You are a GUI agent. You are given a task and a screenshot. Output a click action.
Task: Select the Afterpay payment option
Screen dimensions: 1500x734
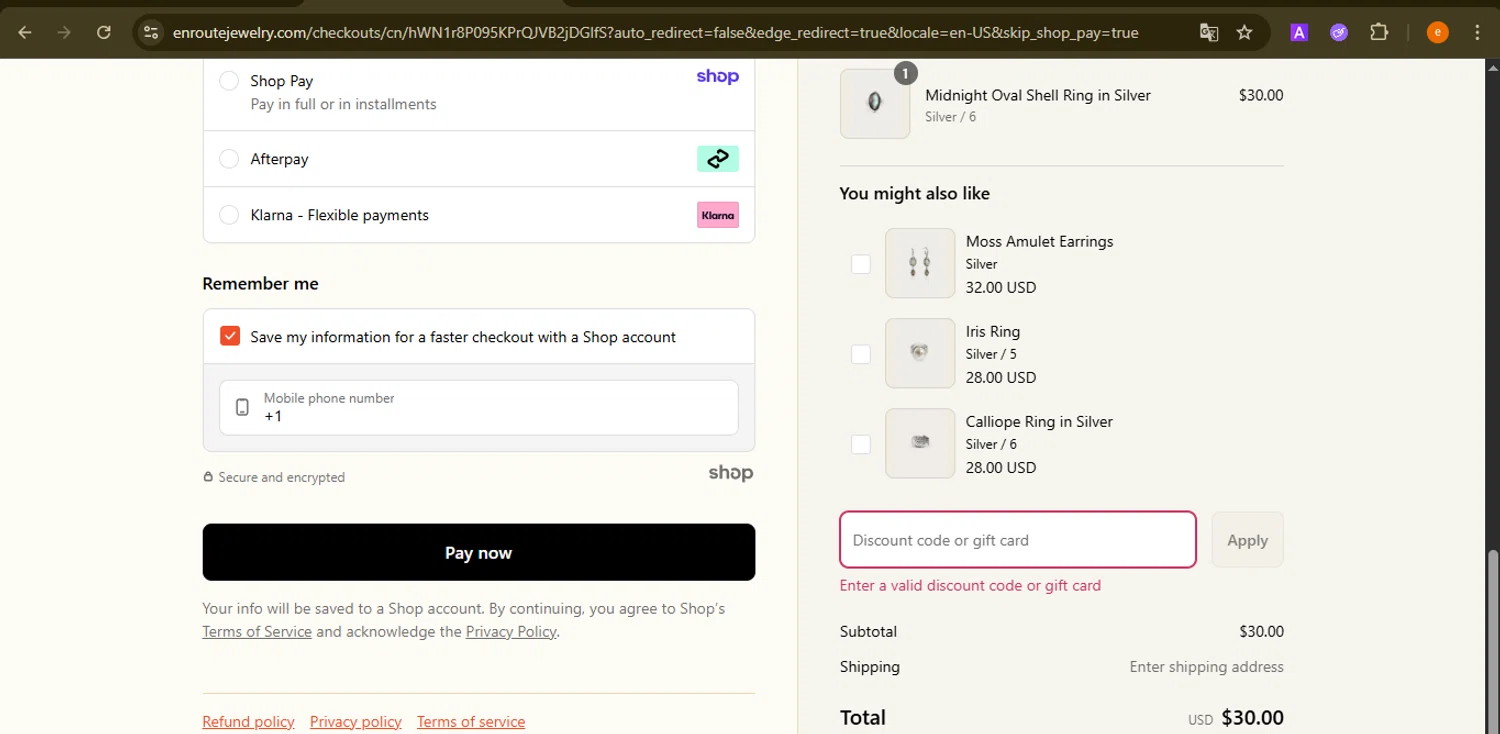click(x=229, y=158)
